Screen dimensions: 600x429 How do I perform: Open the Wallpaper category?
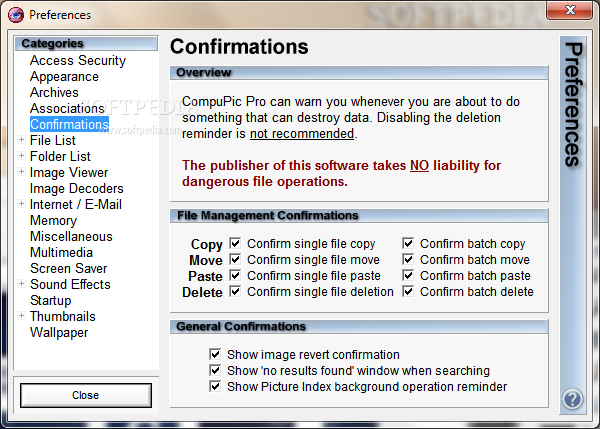click(x=59, y=333)
